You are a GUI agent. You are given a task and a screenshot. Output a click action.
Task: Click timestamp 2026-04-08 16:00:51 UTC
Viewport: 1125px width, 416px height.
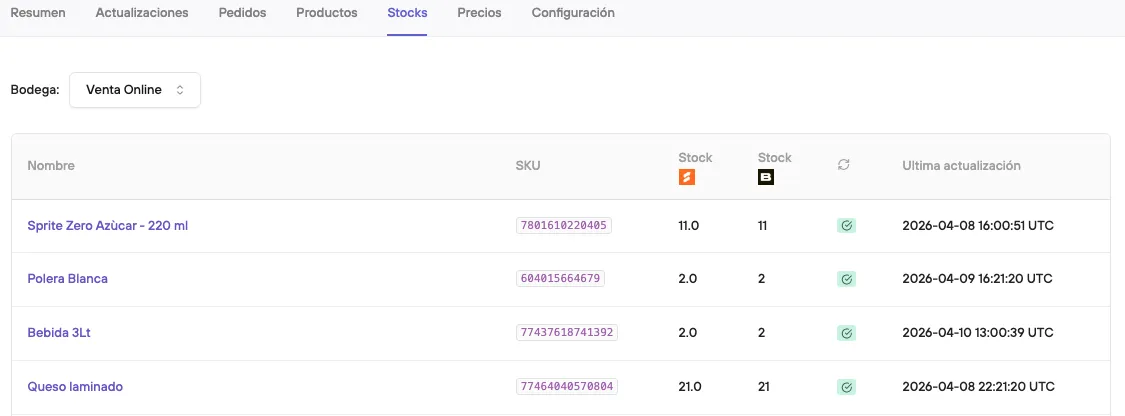(978, 226)
